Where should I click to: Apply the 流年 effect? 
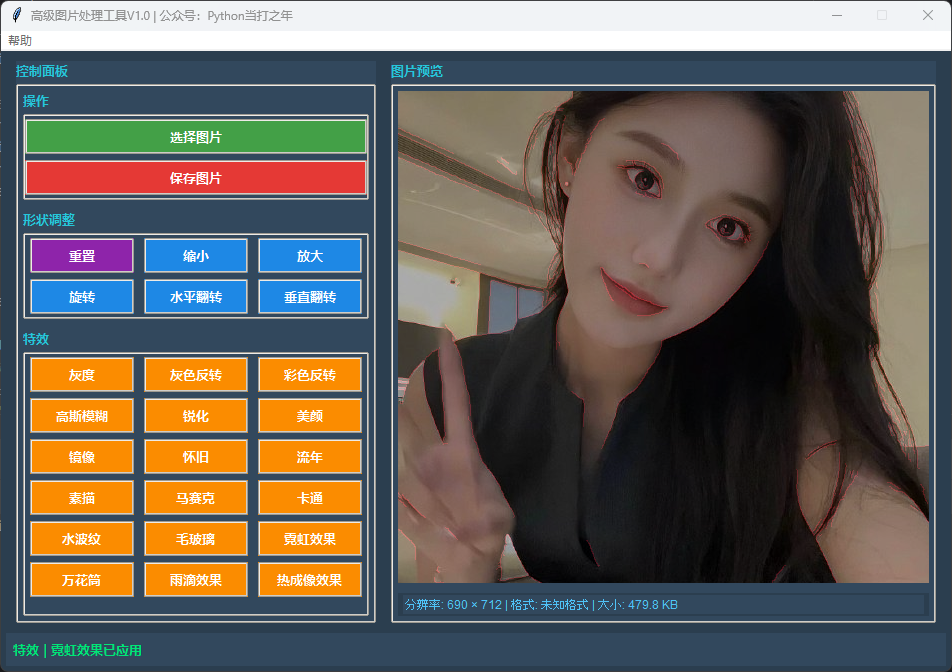pyautogui.click(x=310, y=456)
